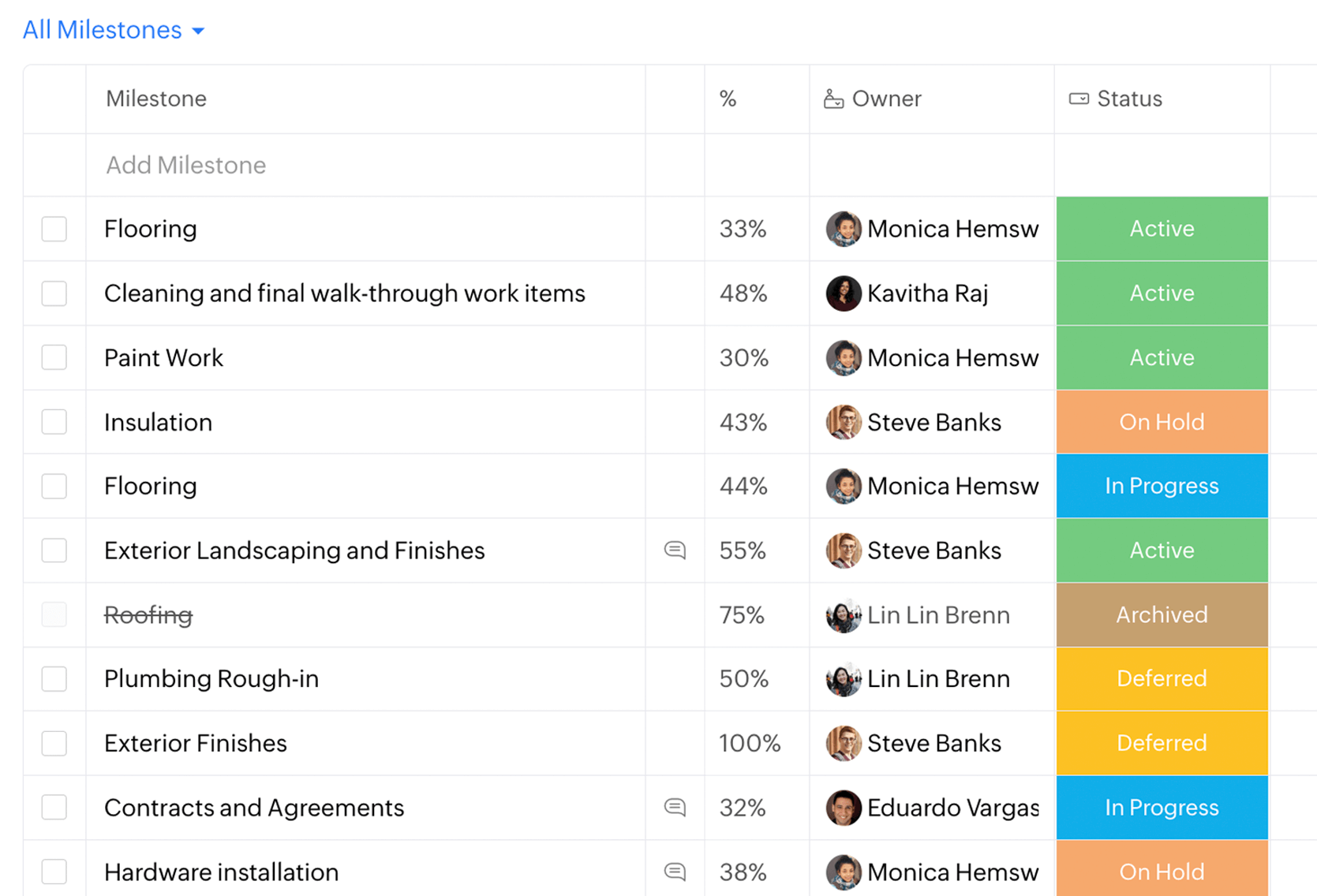Screen dimensions: 1317x896
Task: Check the checkbox for Paint Work
Action: (x=54, y=357)
